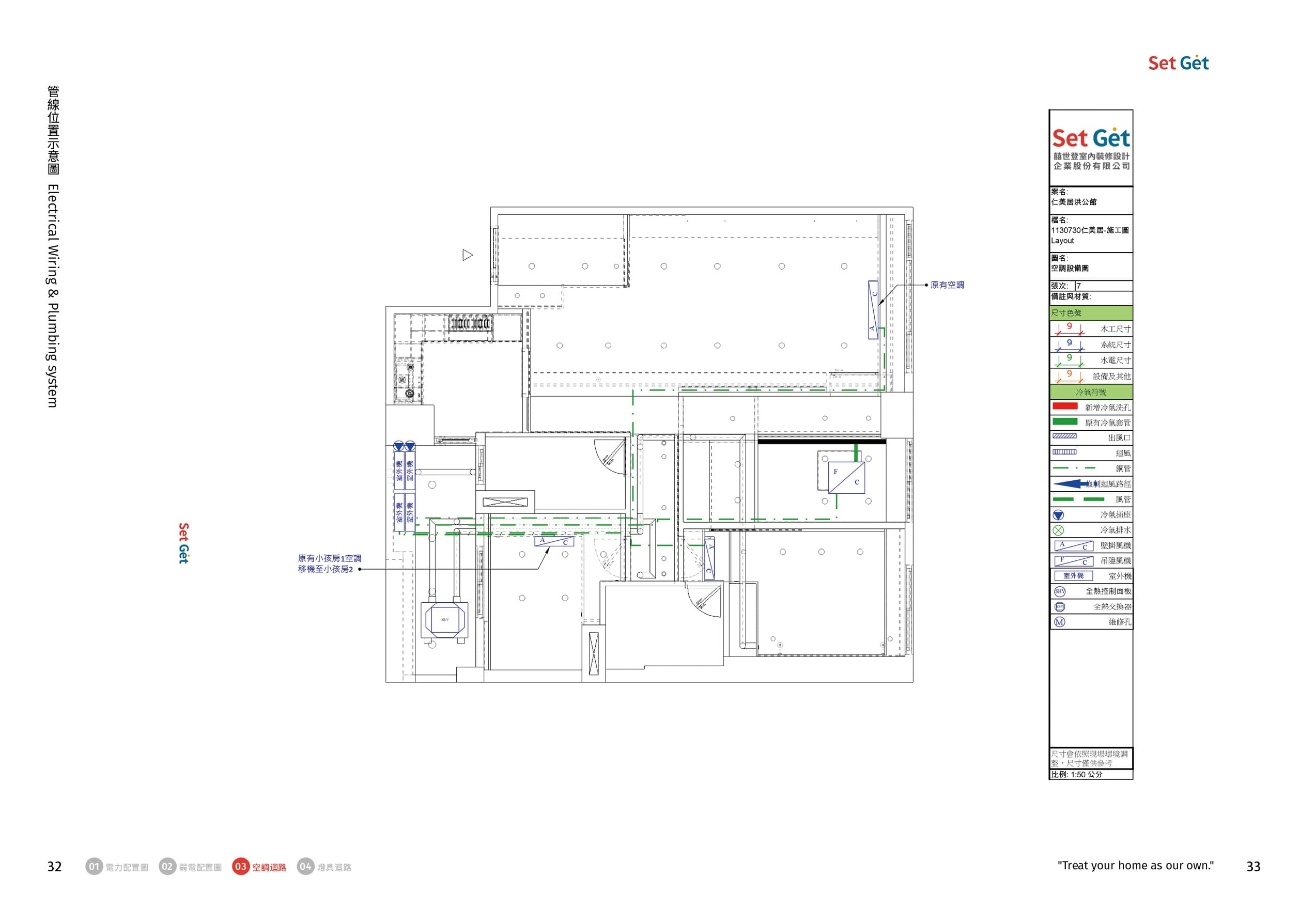Click the F/C ceiling fan unit on floor plan

tap(846, 477)
